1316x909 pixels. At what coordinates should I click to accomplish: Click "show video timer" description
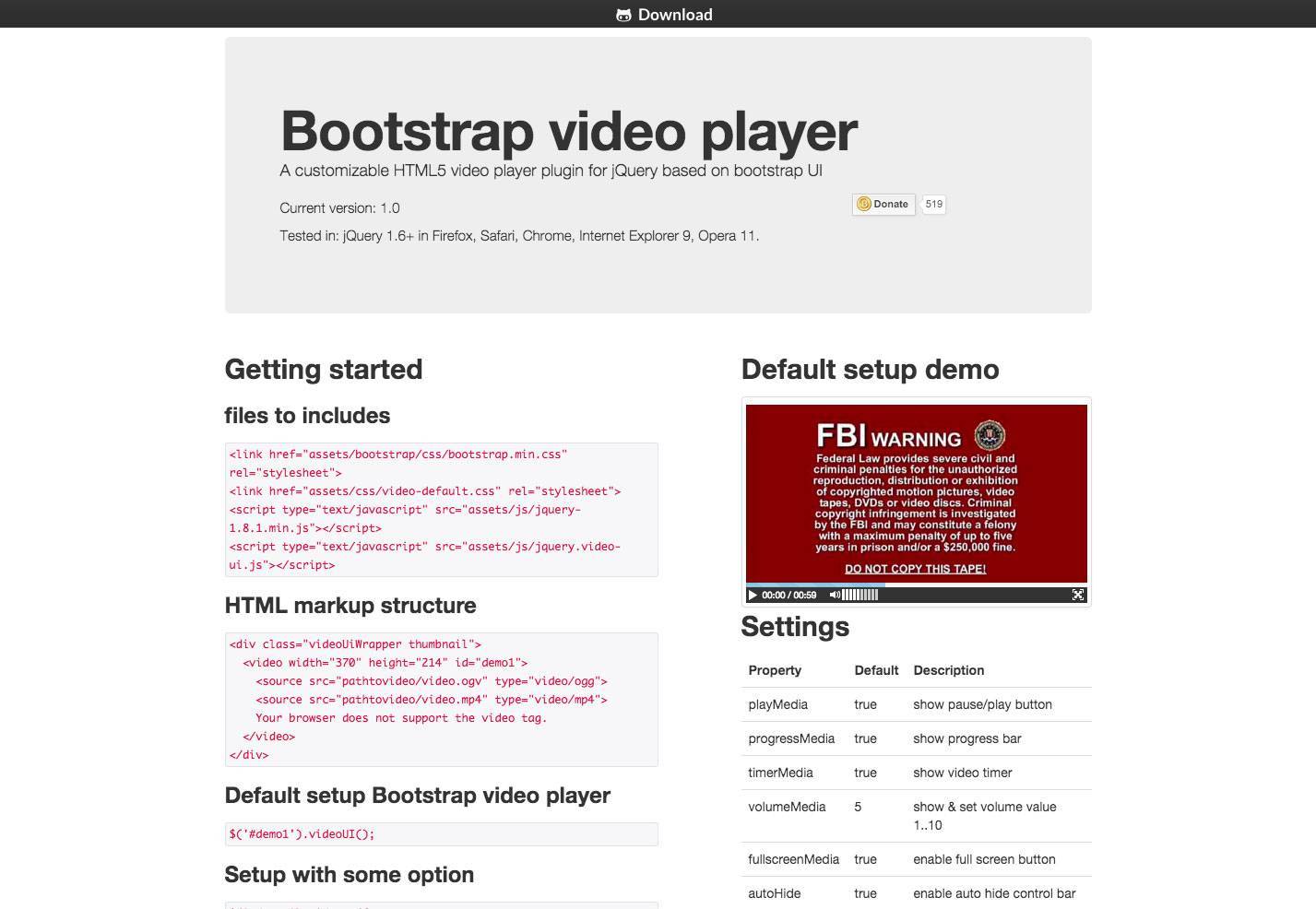(963, 773)
